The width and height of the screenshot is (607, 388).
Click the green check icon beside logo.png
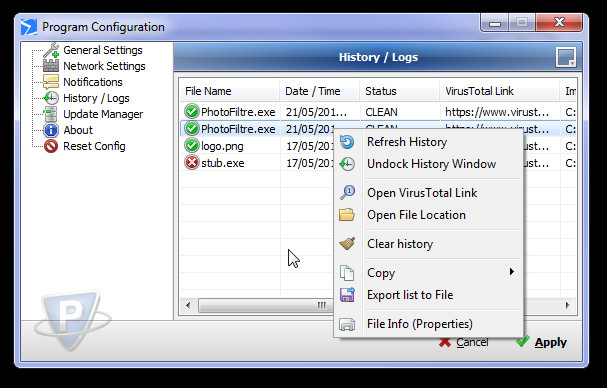192,146
